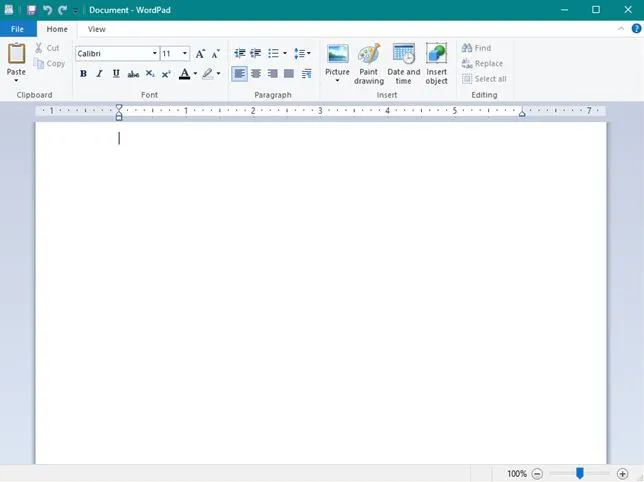Grow font size with the A-up icon
This screenshot has height=482, width=644.
[x=200, y=53]
